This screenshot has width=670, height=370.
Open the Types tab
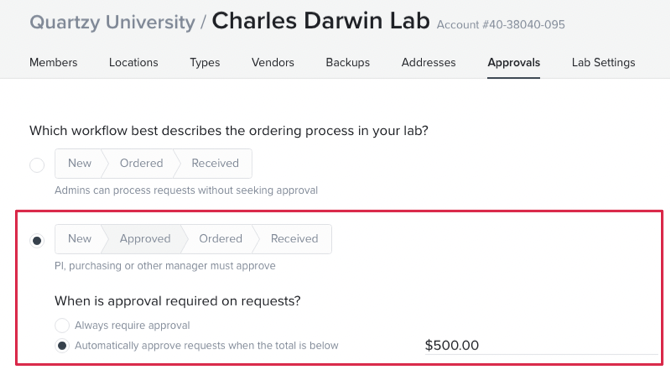tap(205, 62)
